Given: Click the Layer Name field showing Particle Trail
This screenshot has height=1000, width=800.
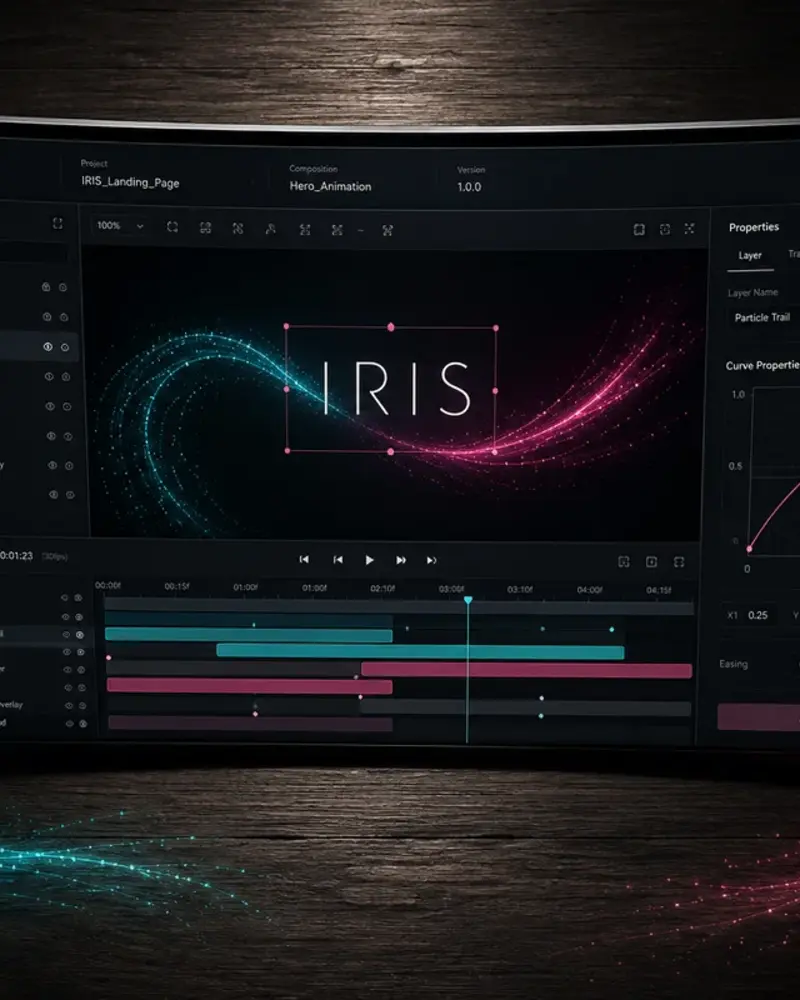Looking at the screenshot, I should (763, 317).
